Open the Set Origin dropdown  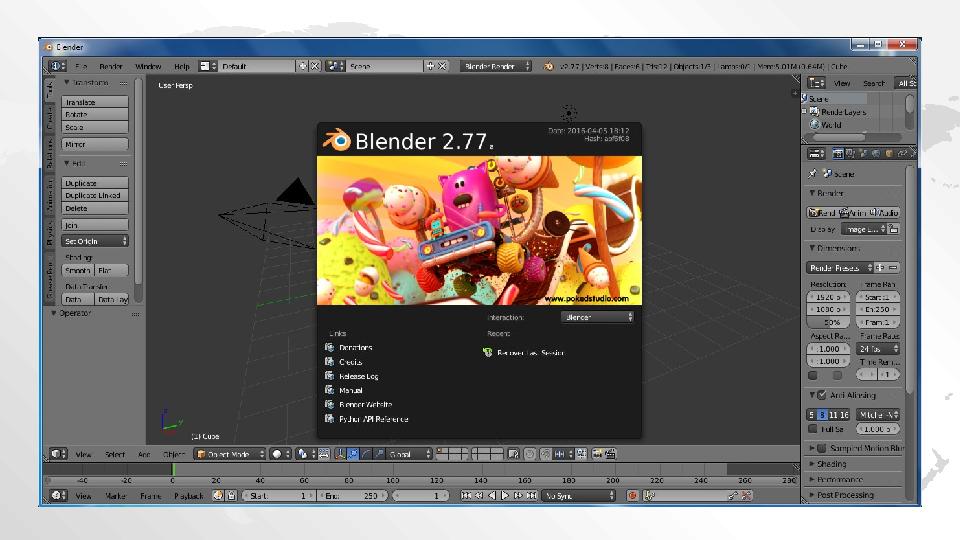[95, 241]
